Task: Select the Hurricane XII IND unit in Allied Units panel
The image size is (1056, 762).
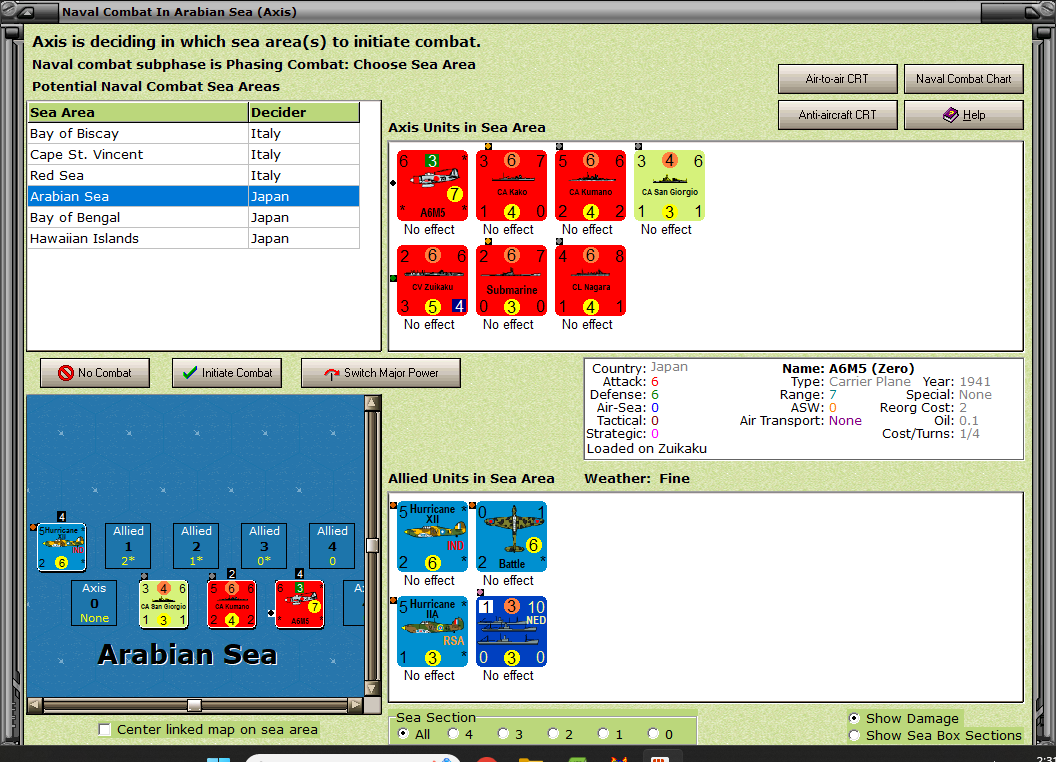Action: pos(432,536)
